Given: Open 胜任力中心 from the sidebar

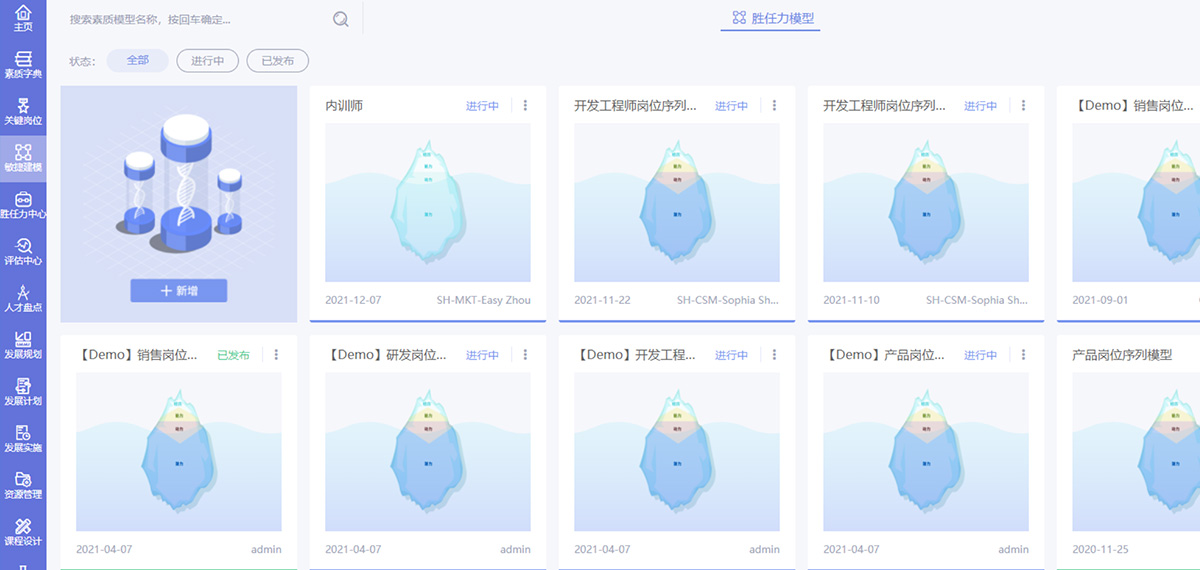Looking at the screenshot, I should (23, 205).
